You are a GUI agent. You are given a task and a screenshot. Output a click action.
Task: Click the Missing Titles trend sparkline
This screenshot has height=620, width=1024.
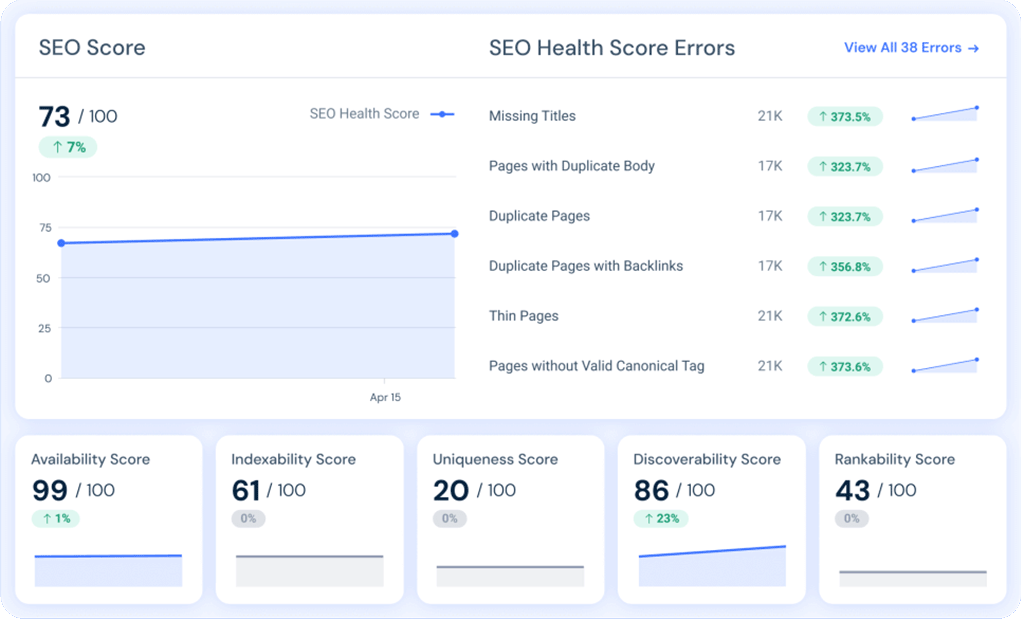pos(944,113)
